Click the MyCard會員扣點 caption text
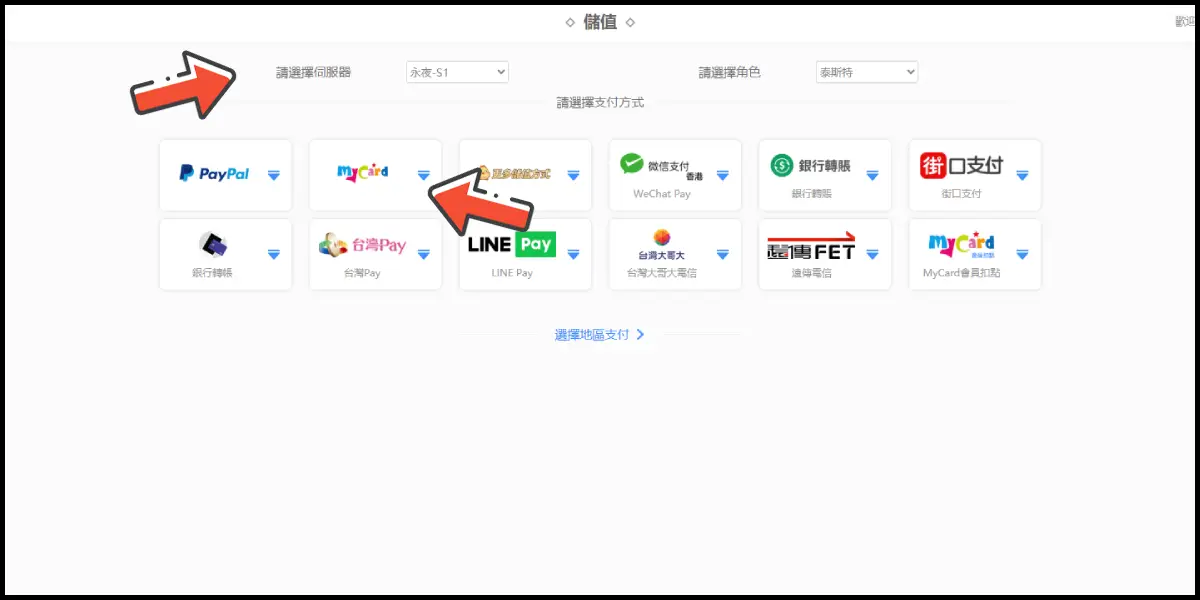The height and width of the screenshot is (600, 1200). (961, 273)
